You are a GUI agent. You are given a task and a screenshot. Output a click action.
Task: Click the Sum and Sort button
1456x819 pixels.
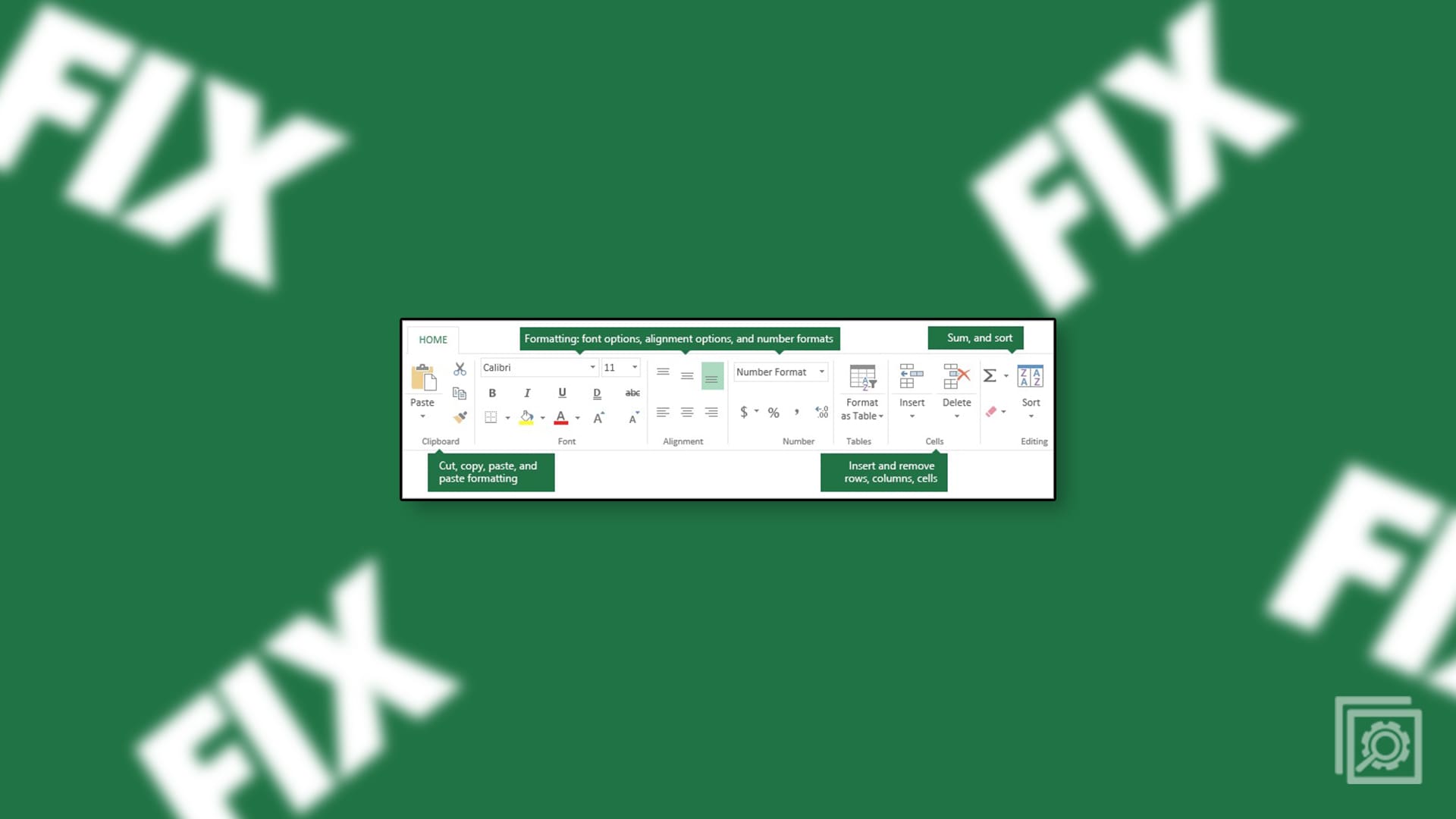coord(978,338)
